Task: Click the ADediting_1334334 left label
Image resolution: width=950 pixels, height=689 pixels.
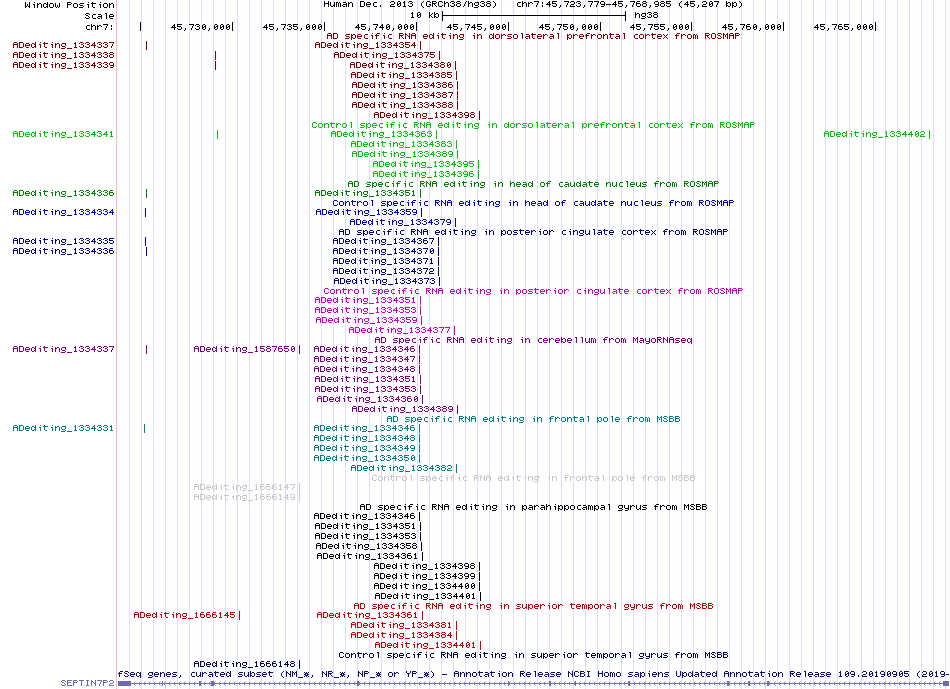Action: [x=64, y=212]
